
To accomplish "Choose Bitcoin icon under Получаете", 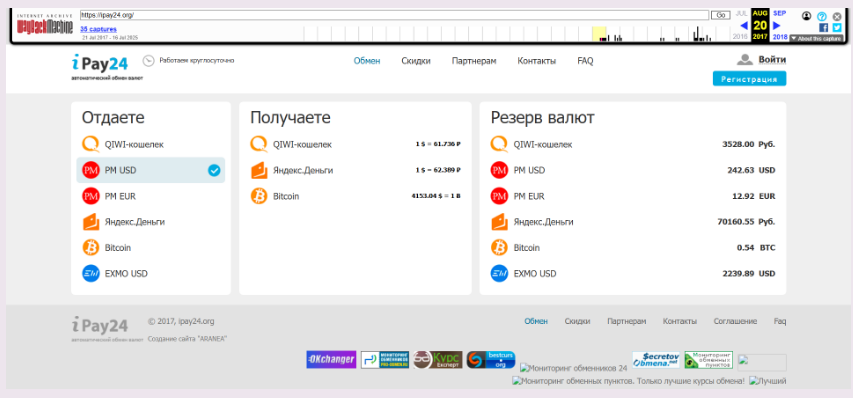I will [259, 196].
